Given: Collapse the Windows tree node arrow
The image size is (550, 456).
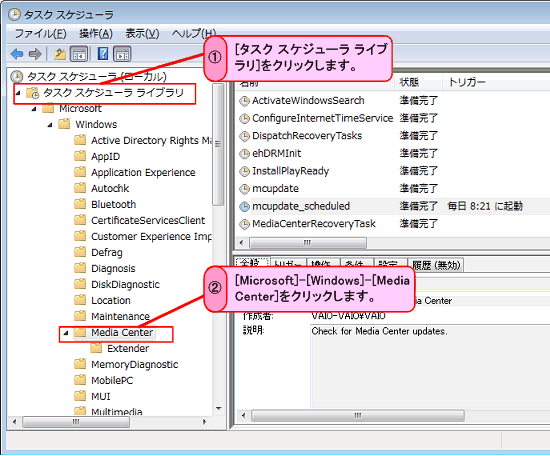Looking at the screenshot, I should [x=50, y=125].
